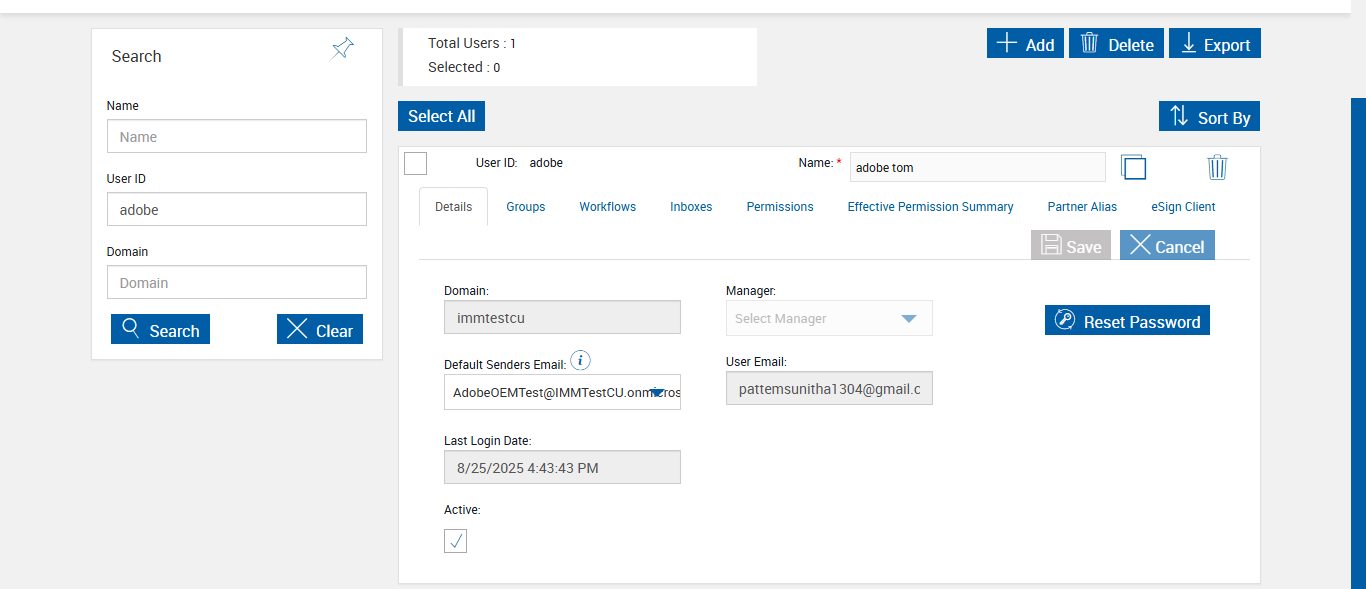
Task: Switch to the Groups tab
Action: click(525, 207)
